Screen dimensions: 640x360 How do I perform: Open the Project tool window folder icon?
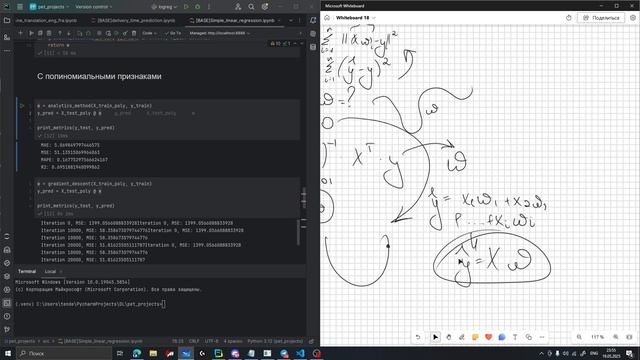point(7,20)
